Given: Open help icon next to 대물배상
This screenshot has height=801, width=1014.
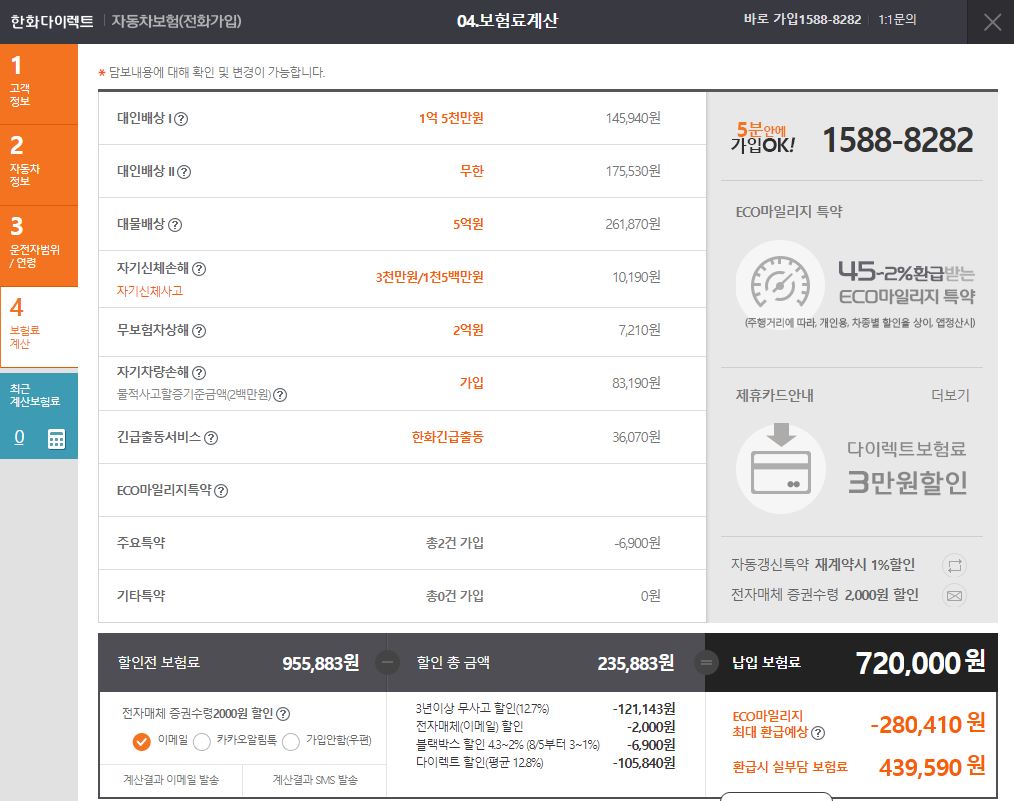Looking at the screenshot, I should [175, 225].
